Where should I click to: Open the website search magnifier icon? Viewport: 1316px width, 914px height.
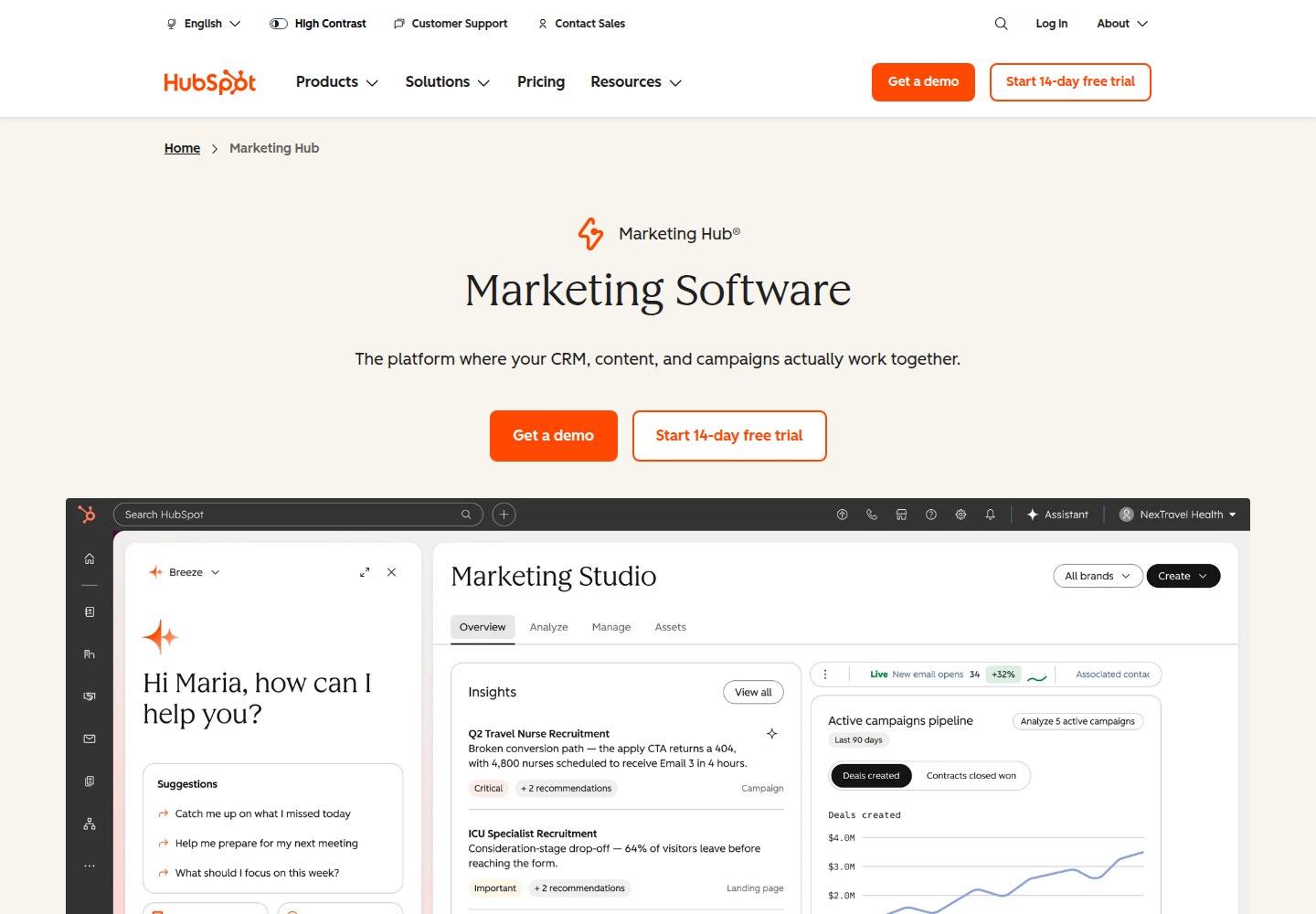(x=1001, y=24)
